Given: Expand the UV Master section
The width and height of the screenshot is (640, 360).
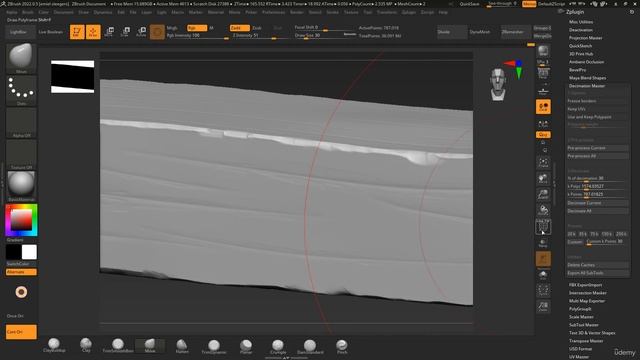Looking at the screenshot, I should (x=579, y=357).
